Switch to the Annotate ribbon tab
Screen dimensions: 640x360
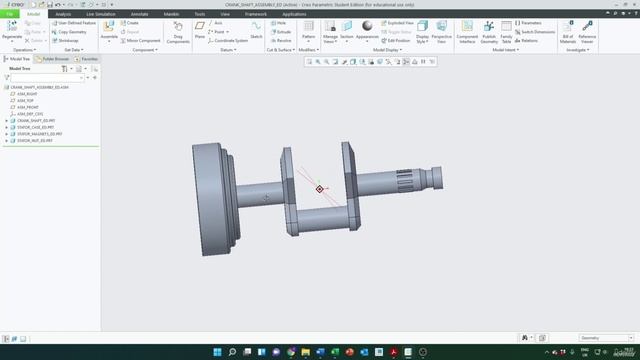[139, 14]
